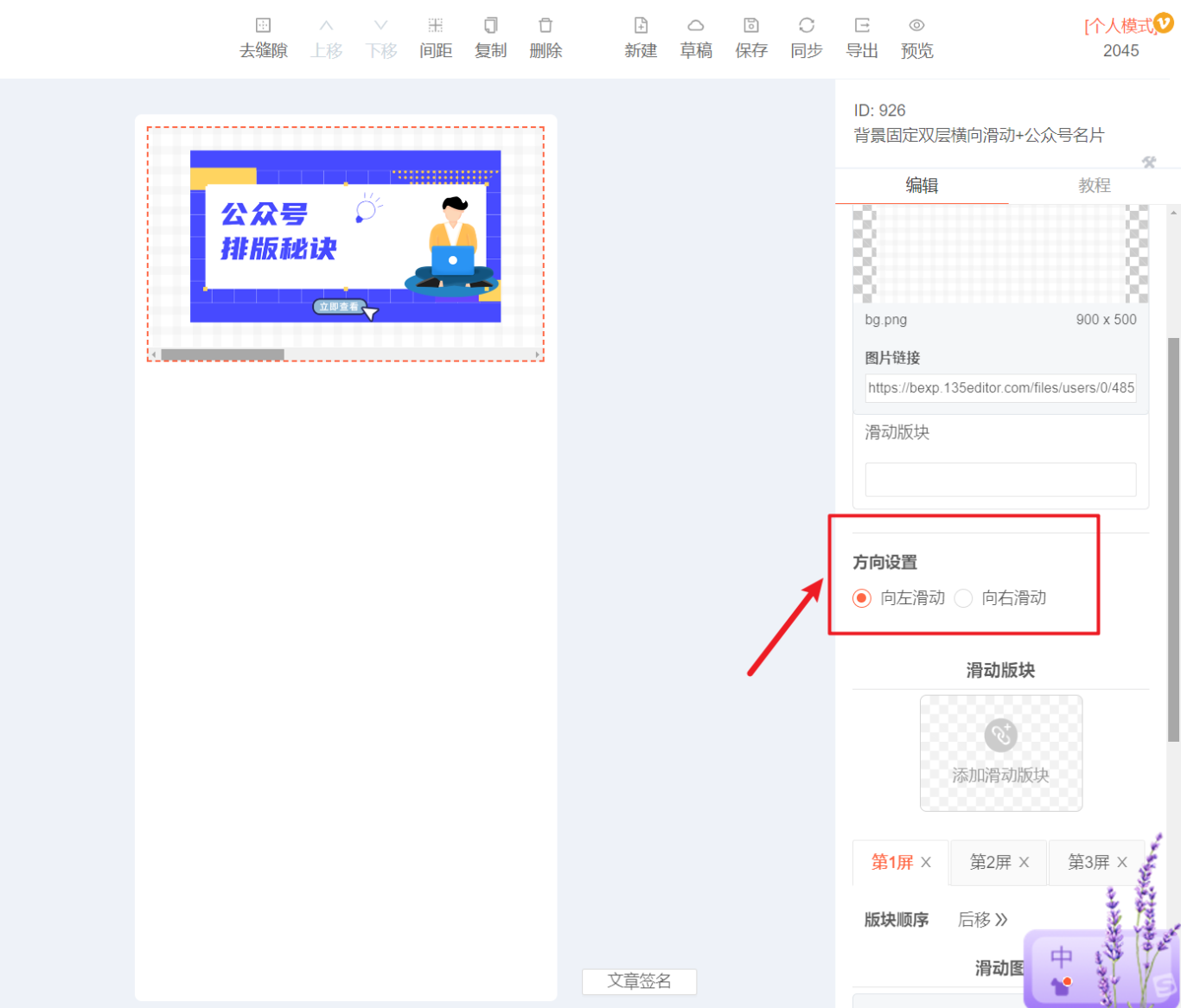Open the 草稿 drafts cloud icon
Screen dimensions: 1181x1008
pyautogui.click(x=696, y=26)
